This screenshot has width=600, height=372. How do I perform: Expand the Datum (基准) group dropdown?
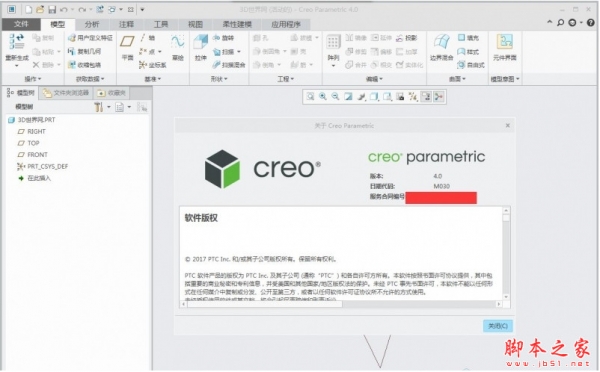point(153,79)
